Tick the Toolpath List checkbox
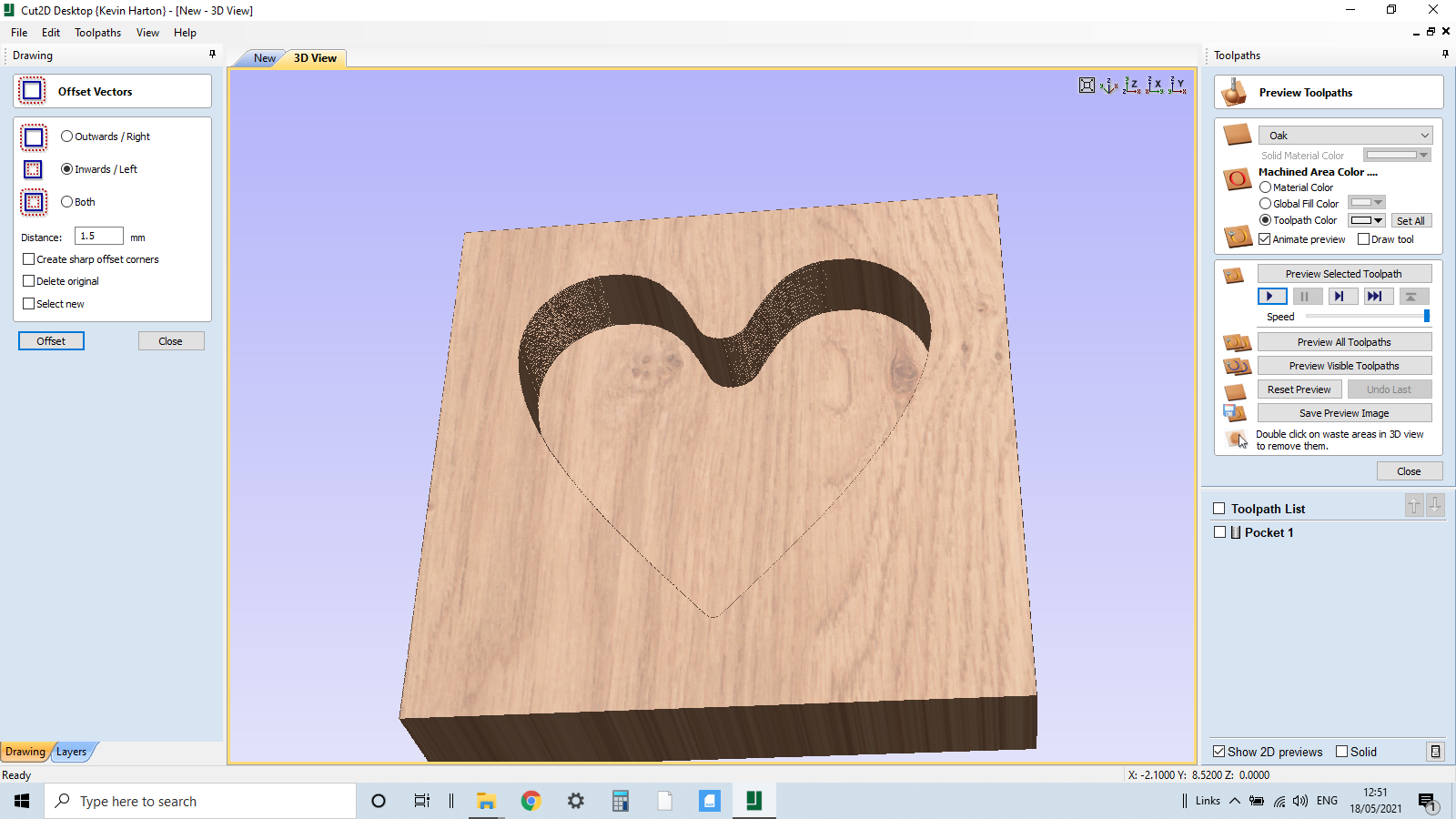 (1219, 509)
